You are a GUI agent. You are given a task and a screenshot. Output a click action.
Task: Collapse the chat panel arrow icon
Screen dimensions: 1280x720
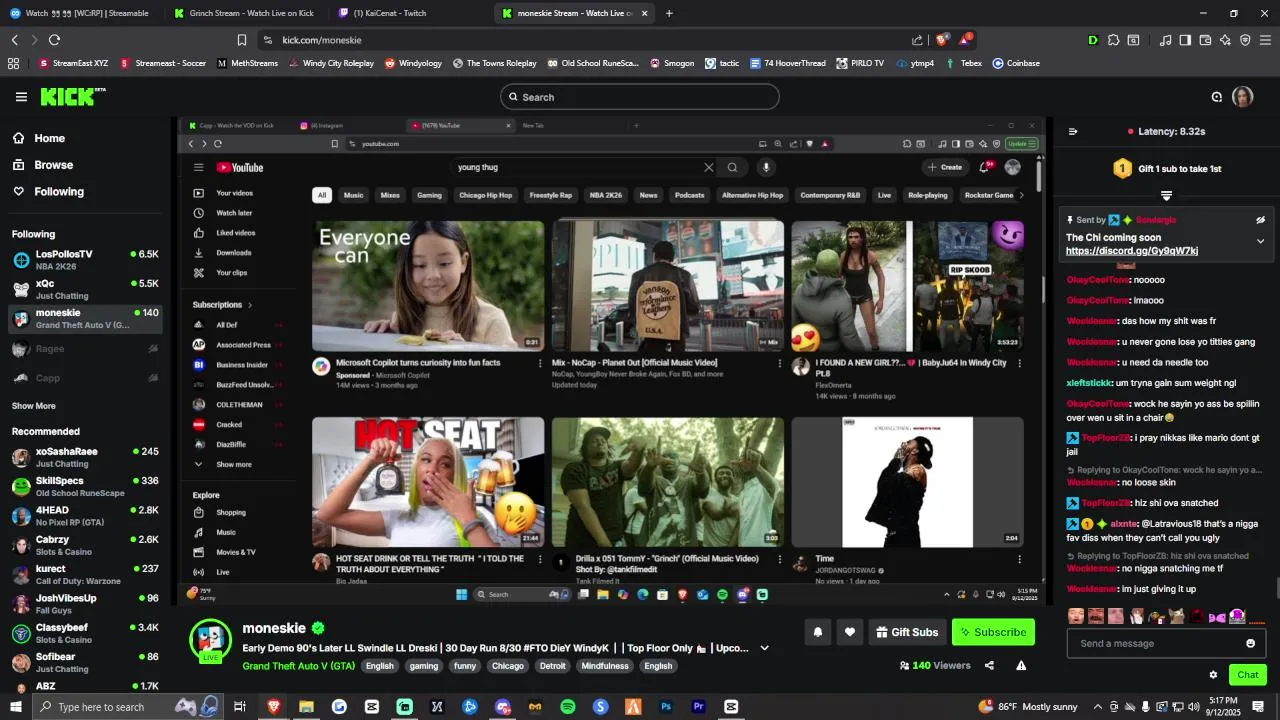click(x=1073, y=131)
